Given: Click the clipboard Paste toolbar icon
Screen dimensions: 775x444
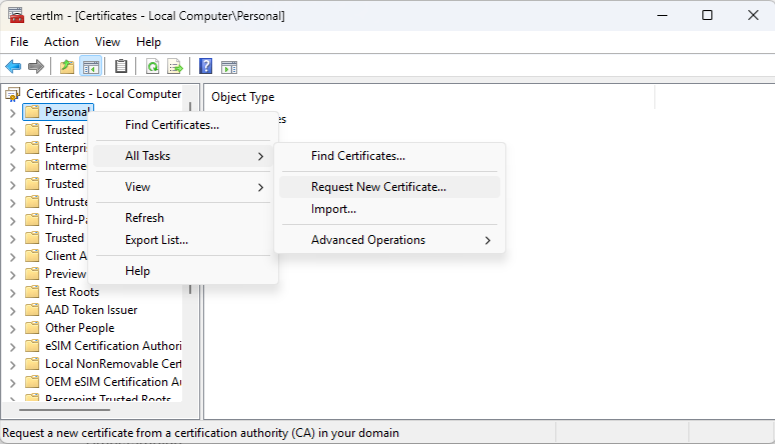Looking at the screenshot, I should pyautogui.click(x=121, y=67).
